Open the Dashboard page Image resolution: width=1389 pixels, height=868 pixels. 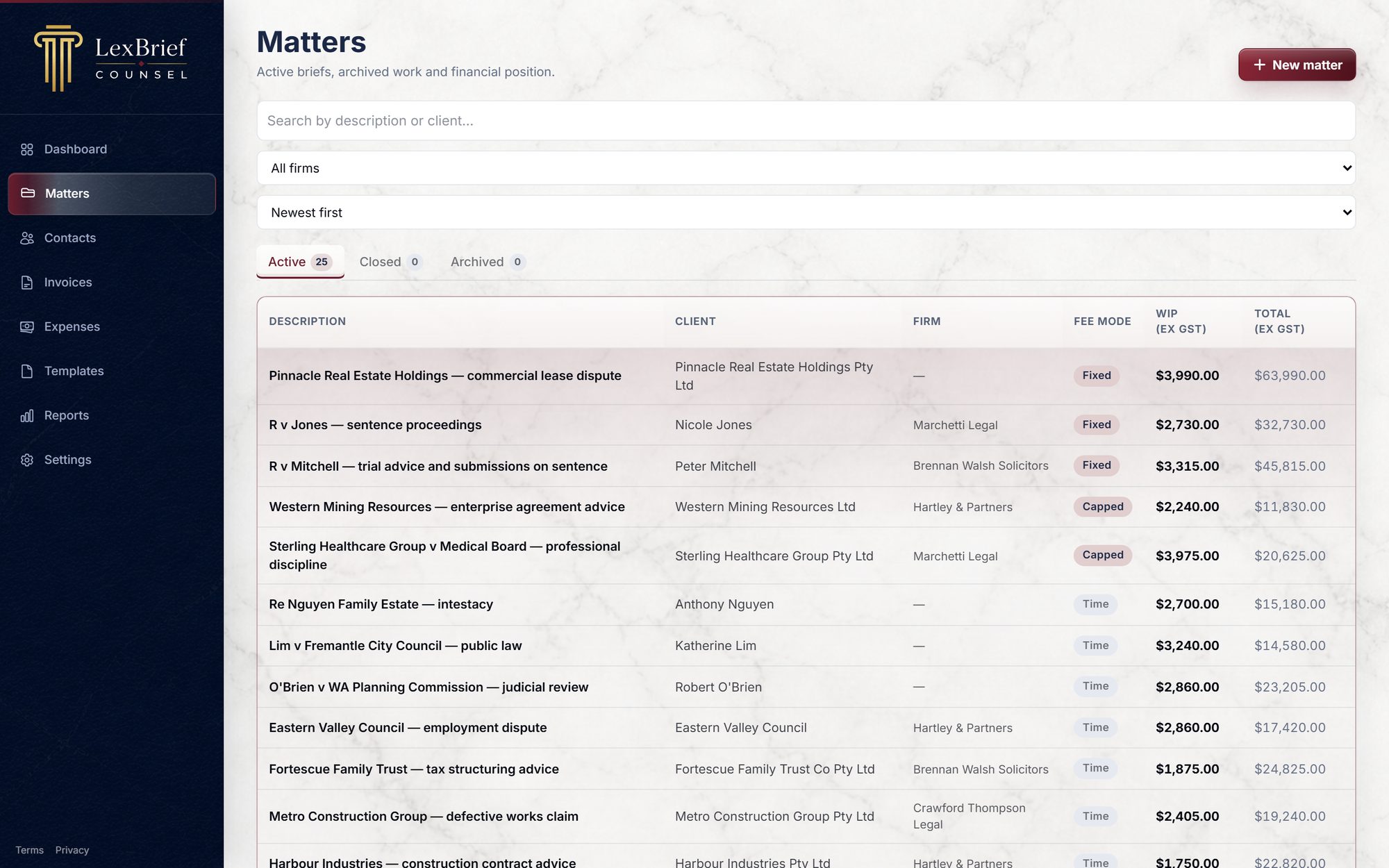(x=112, y=149)
